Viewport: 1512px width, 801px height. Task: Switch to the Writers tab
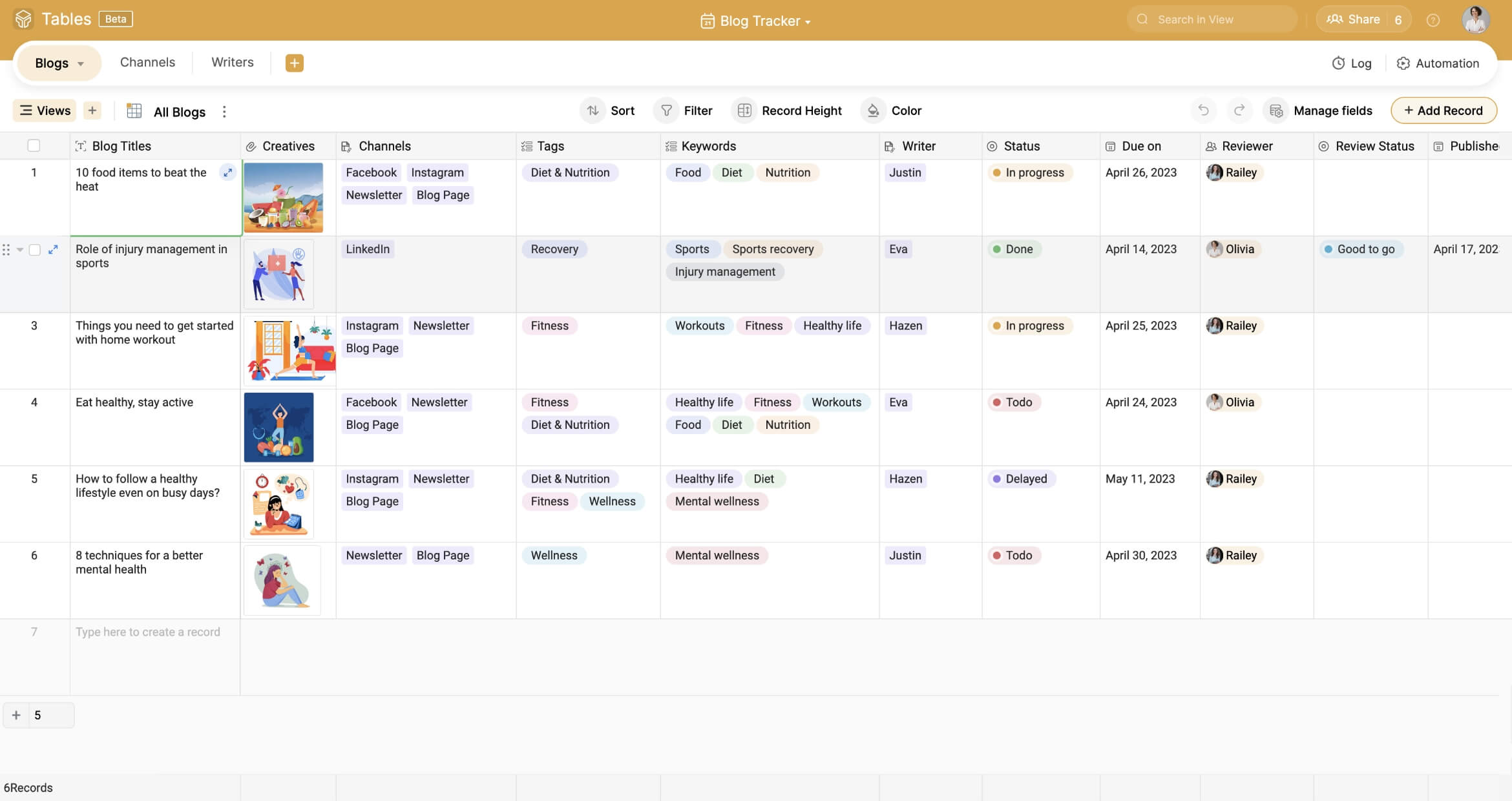pyautogui.click(x=232, y=63)
